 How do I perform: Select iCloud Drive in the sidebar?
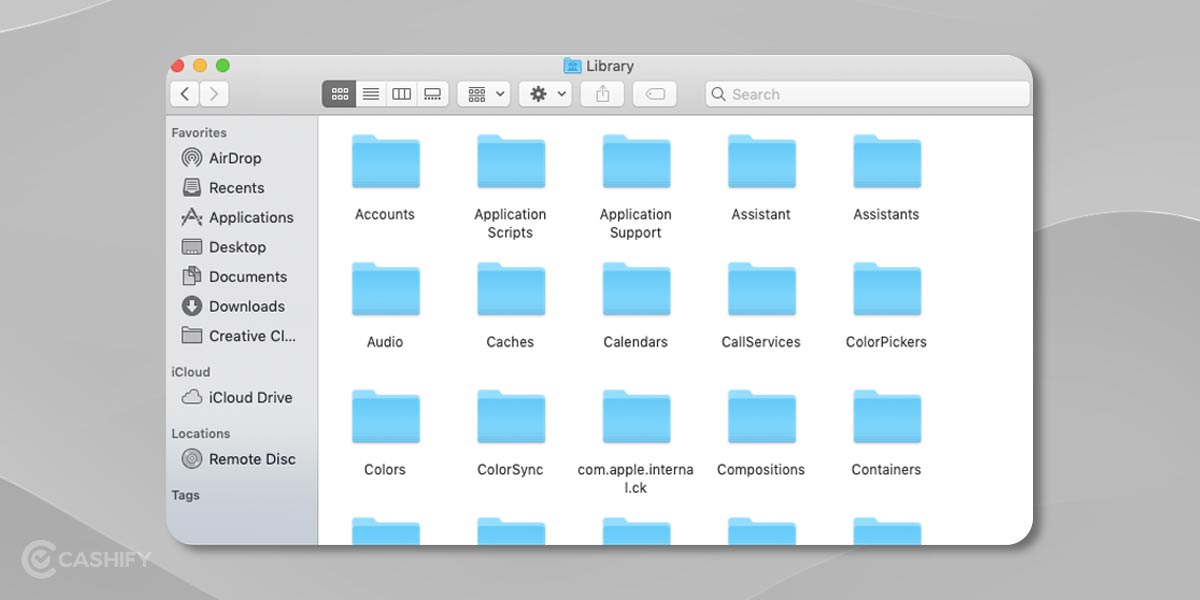[250, 397]
